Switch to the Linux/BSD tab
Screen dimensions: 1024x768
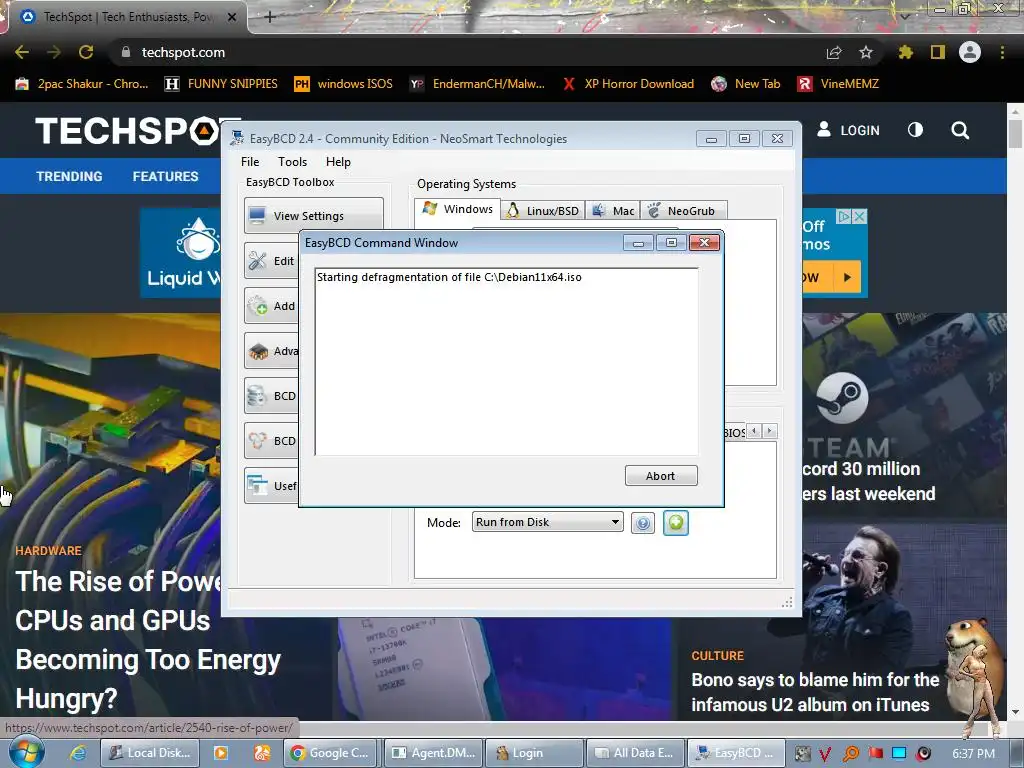(x=543, y=210)
